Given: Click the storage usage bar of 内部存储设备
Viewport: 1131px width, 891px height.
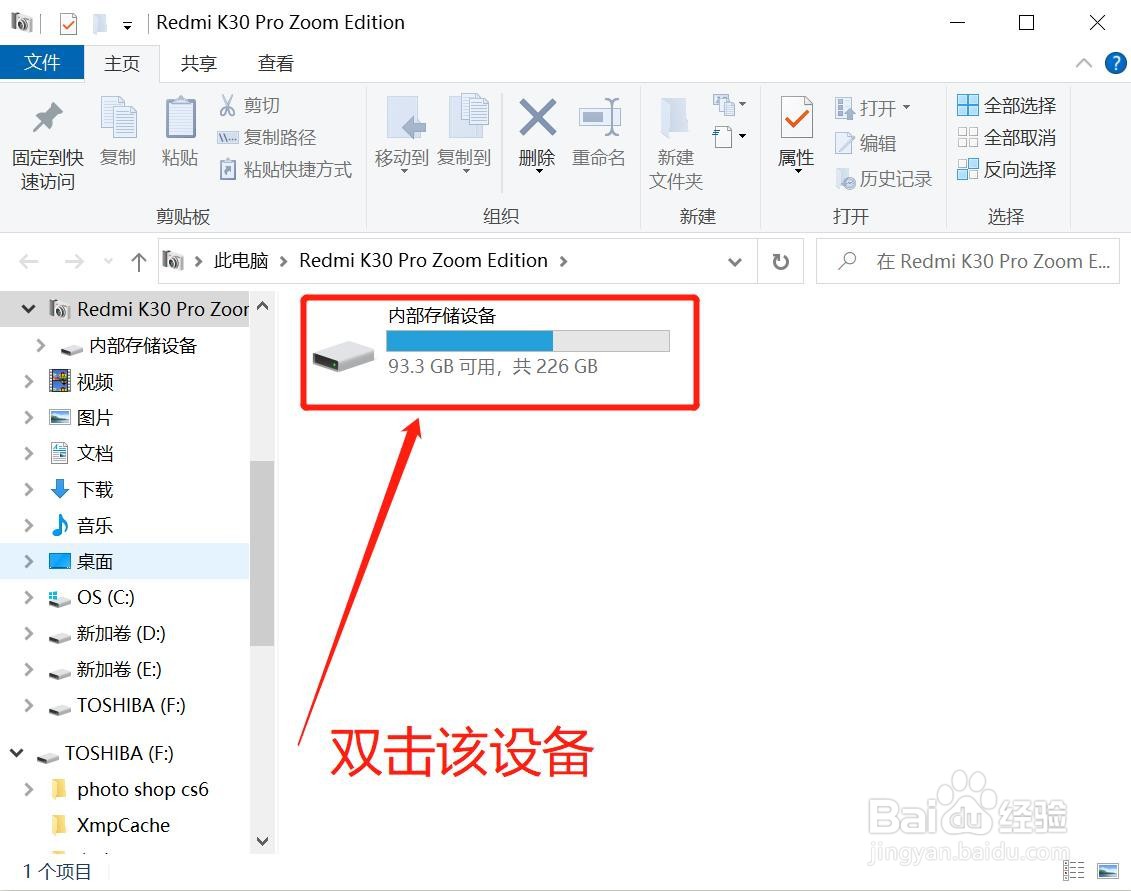Looking at the screenshot, I should (528, 341).
